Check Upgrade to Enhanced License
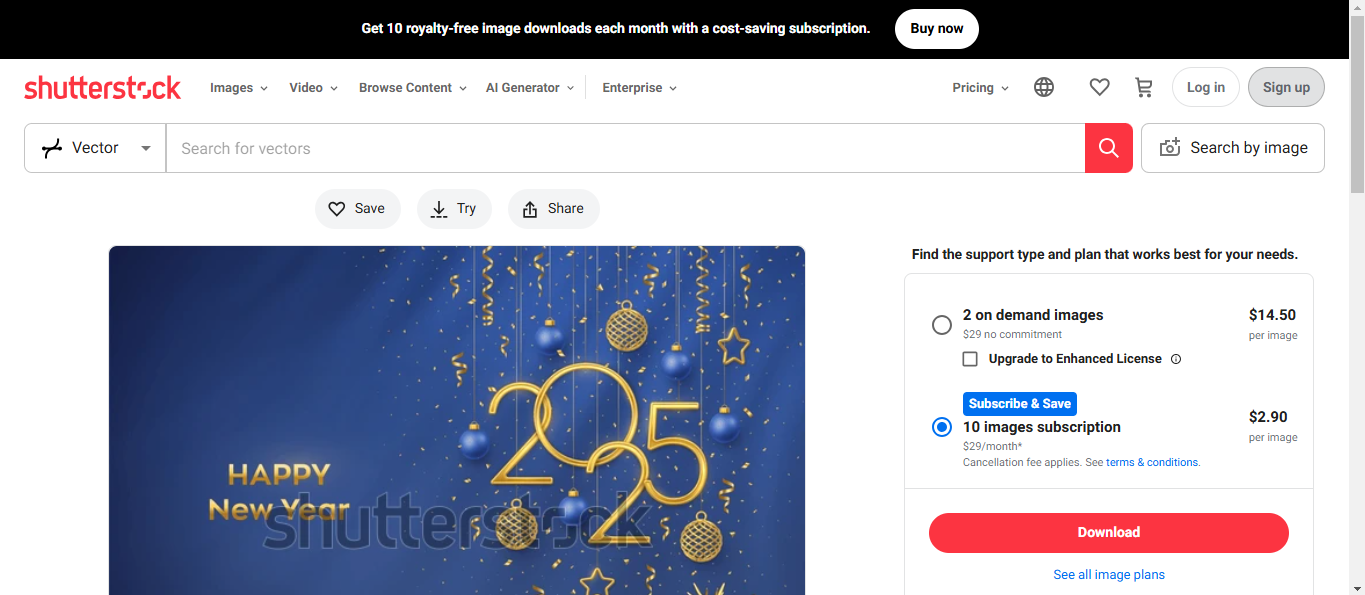Image resolution: width=1365 pixels, height=595 pixels. [x=970, y=359]
